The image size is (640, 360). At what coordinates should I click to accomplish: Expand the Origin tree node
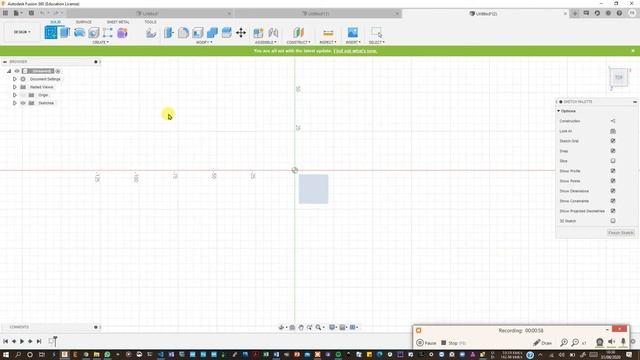15,95
